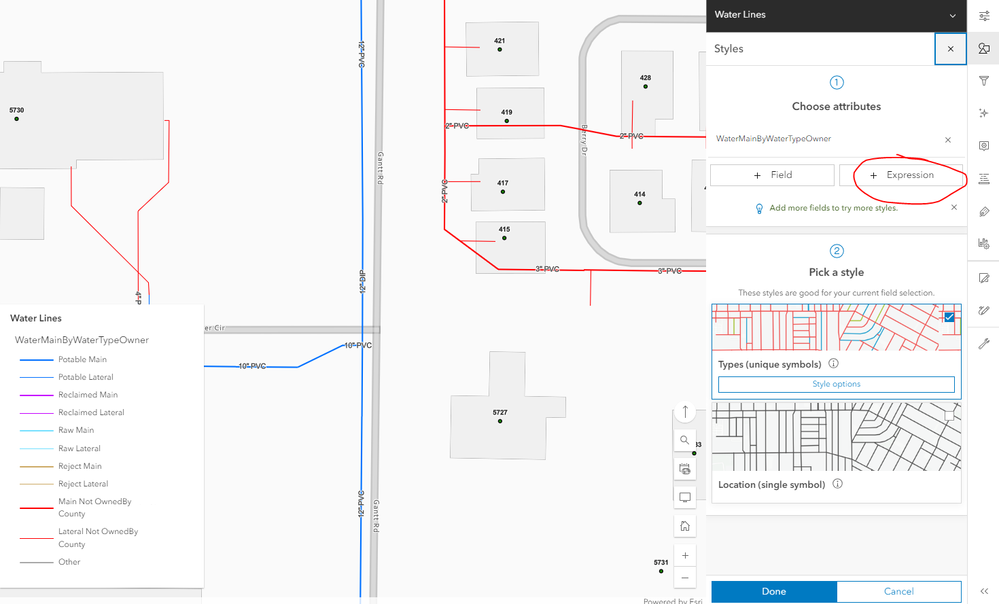
Task: Click the 'Water Lines' legend title
Action: coord(36,318)
